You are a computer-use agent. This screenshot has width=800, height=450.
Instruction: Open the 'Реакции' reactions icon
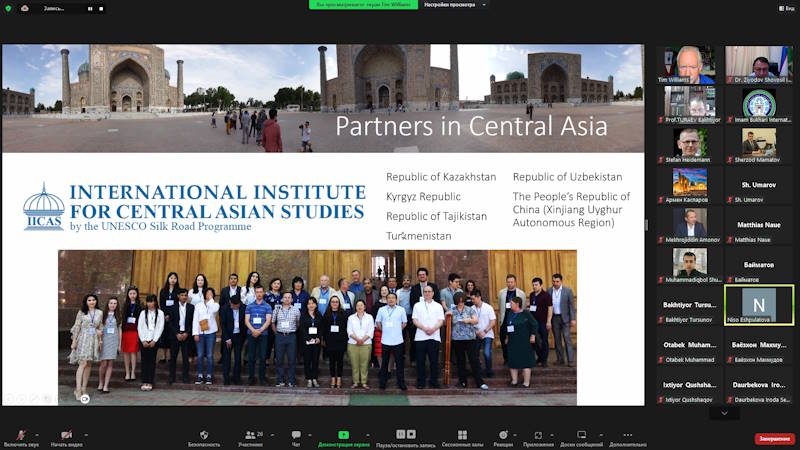pos(503,435)
